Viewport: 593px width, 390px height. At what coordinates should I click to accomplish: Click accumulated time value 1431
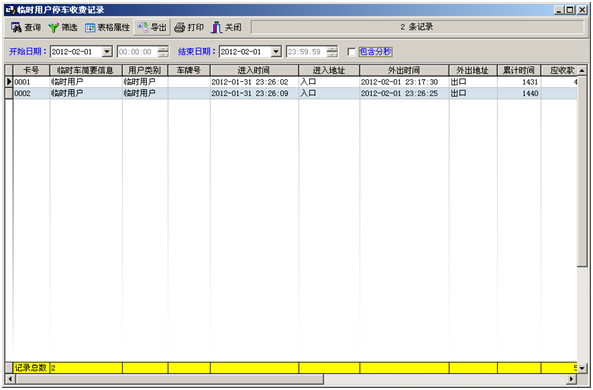pyautogui.click(x=530, y=82)
